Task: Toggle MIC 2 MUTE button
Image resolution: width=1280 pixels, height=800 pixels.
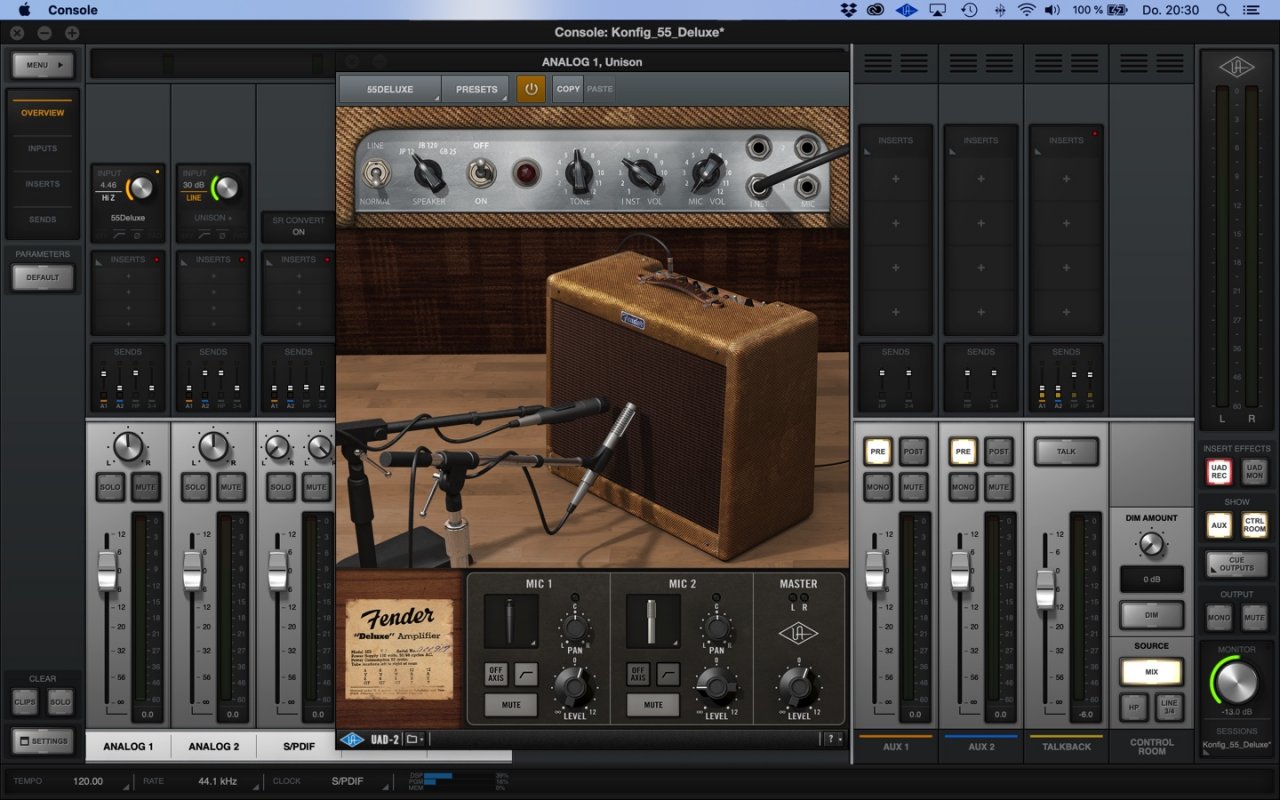Action: 653,705
